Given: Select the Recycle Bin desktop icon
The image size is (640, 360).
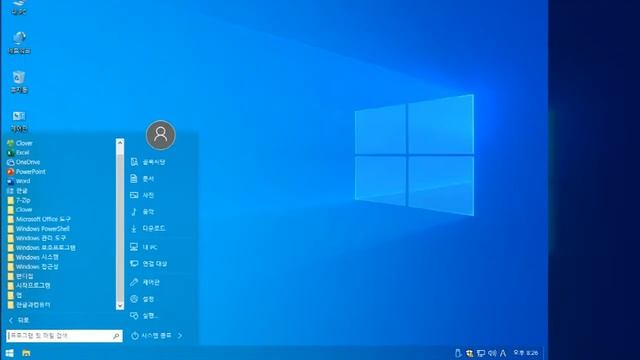Looking at the screenshot, I should coord(19,82).
